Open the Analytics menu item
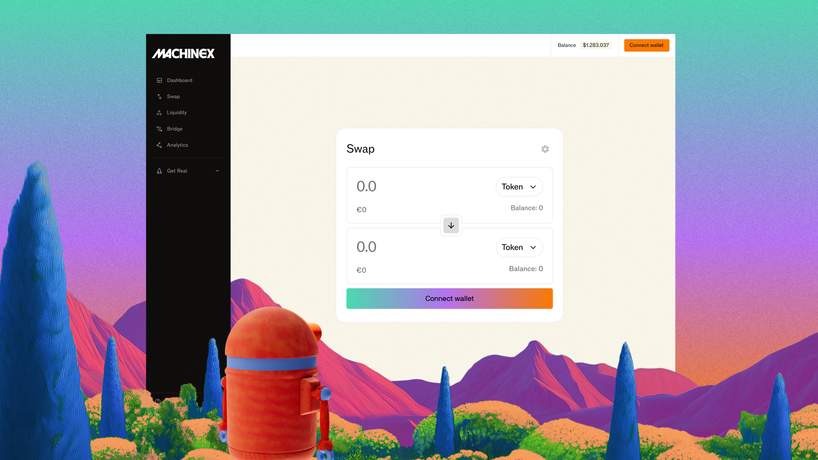Viewport: 818px width, 460px height. click(177, 145)
